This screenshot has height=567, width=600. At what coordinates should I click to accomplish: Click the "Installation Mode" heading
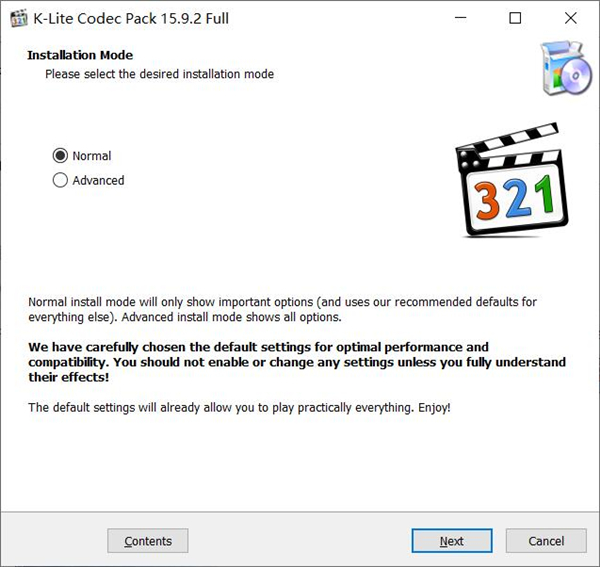click(80, 55)
